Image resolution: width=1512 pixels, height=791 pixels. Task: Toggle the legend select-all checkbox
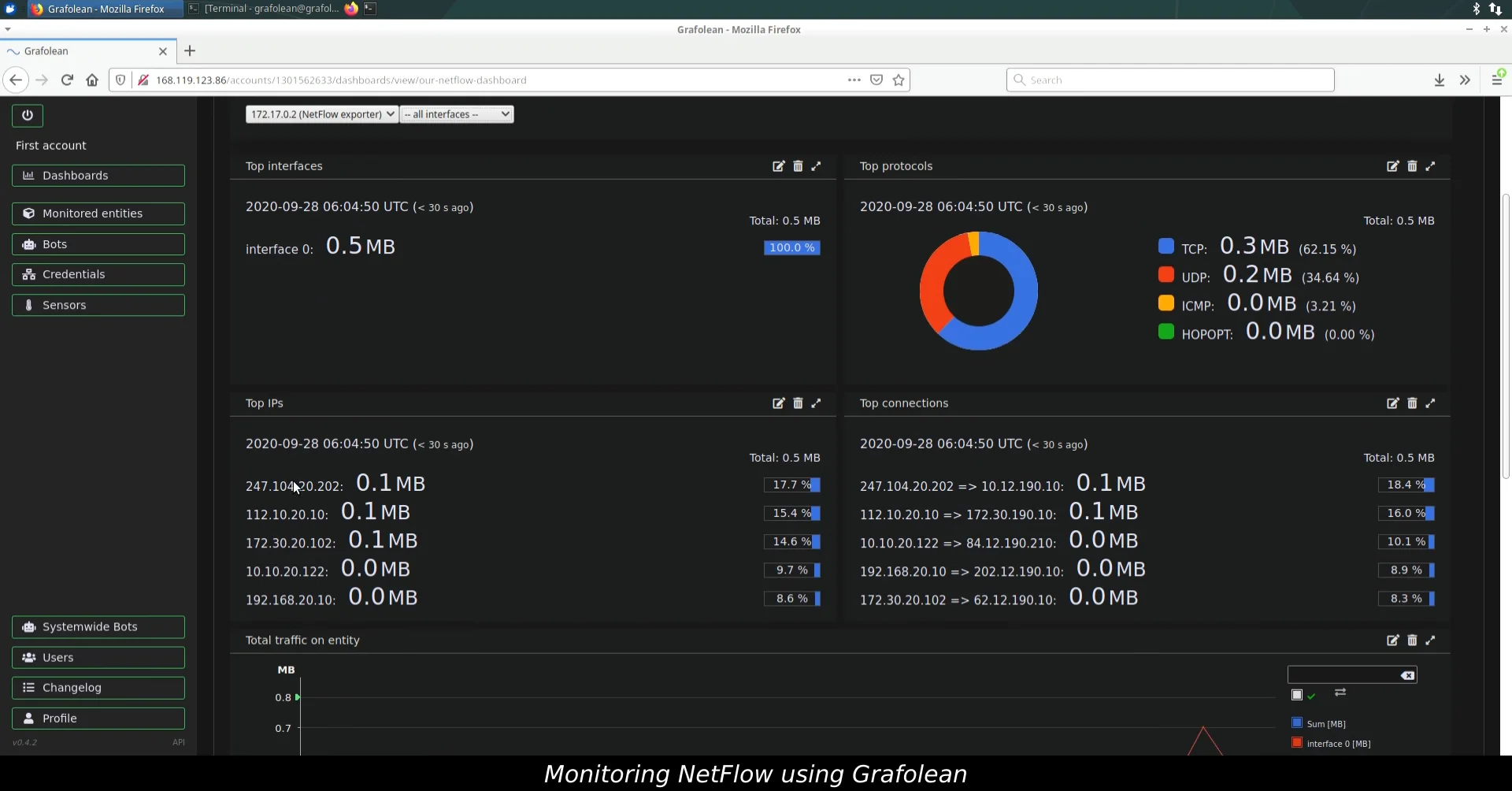tap(1297, 695)
